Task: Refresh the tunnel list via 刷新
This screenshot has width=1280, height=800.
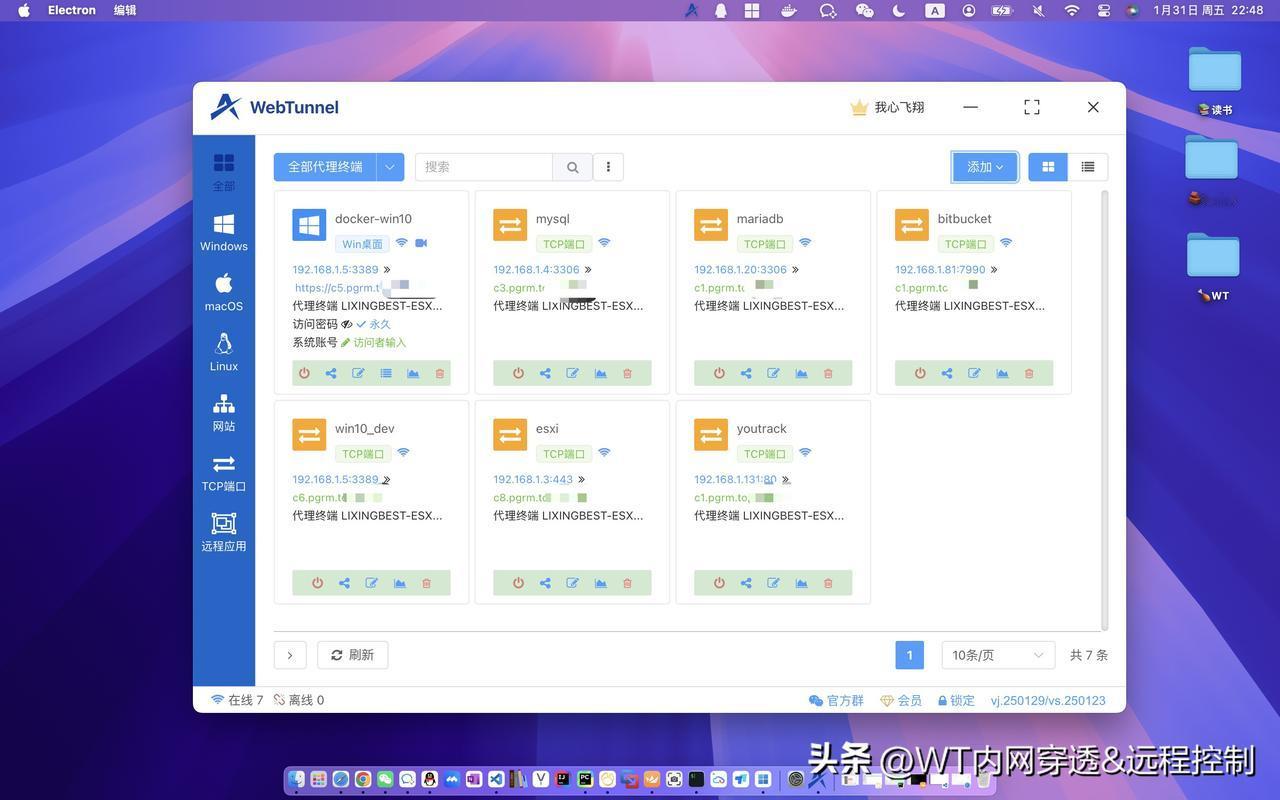Action: (x=353, y=655)
